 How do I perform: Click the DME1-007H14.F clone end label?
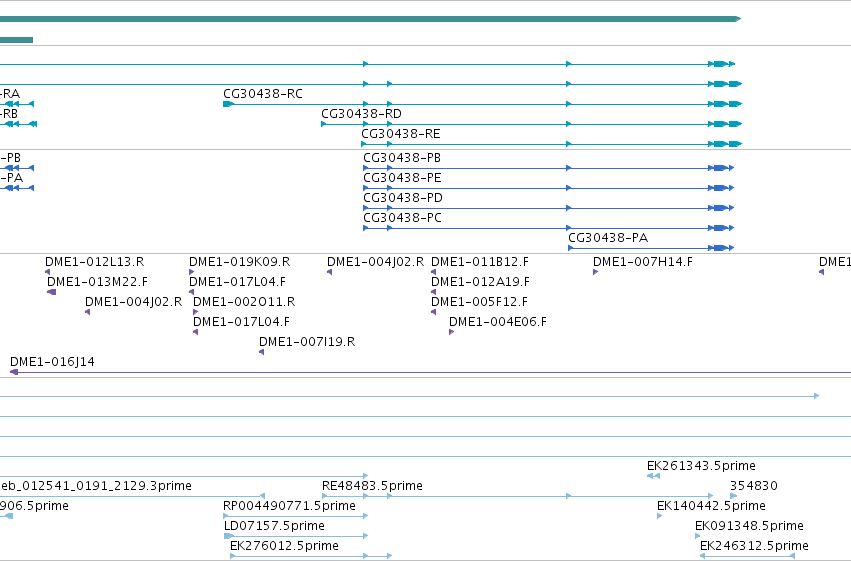(x=643, y=262)
